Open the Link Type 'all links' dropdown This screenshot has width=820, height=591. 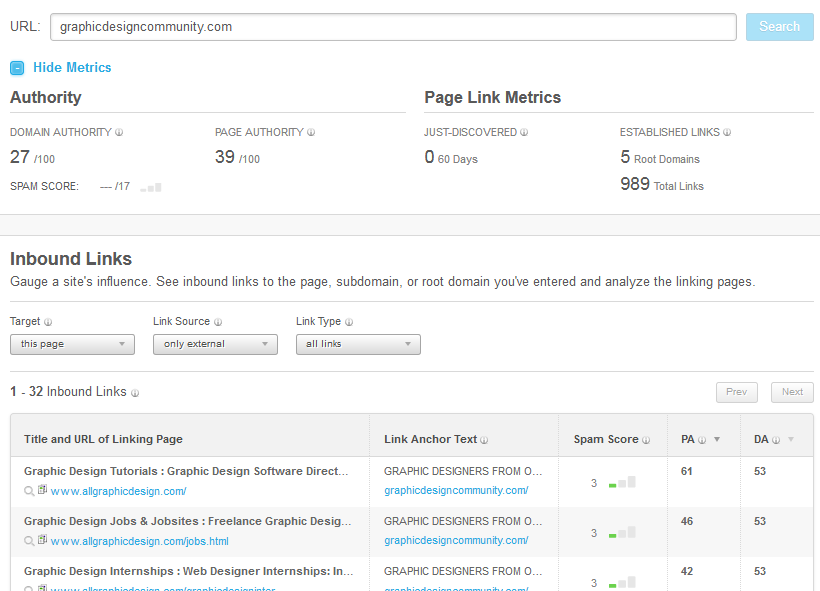coord(358,344)
